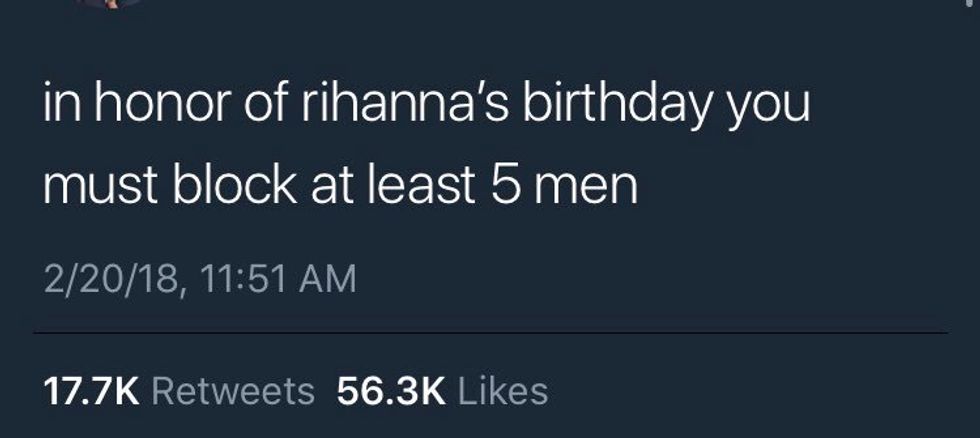Image resolution: width=980 pixels, height=438 pixels.
Task: Click the "17.7K" retweet number
Action: 92,391
